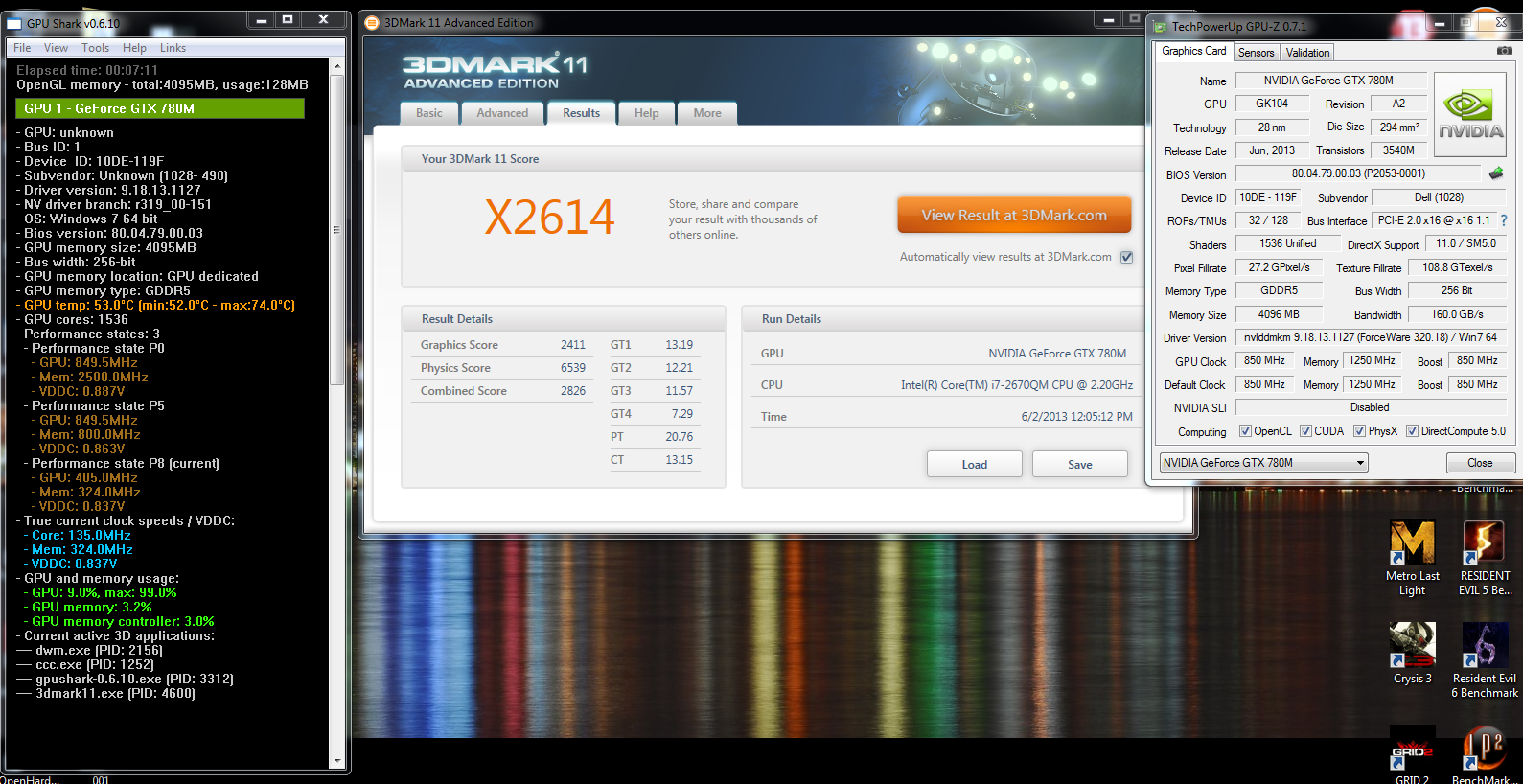Click the Load button in Run Details
1523x784 pixels.
tap(974, 465)
